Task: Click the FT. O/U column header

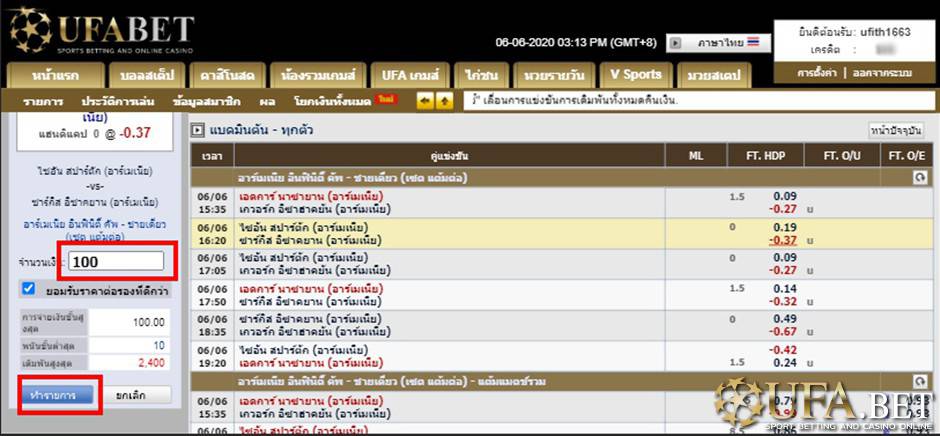Action: pos(842,156)
